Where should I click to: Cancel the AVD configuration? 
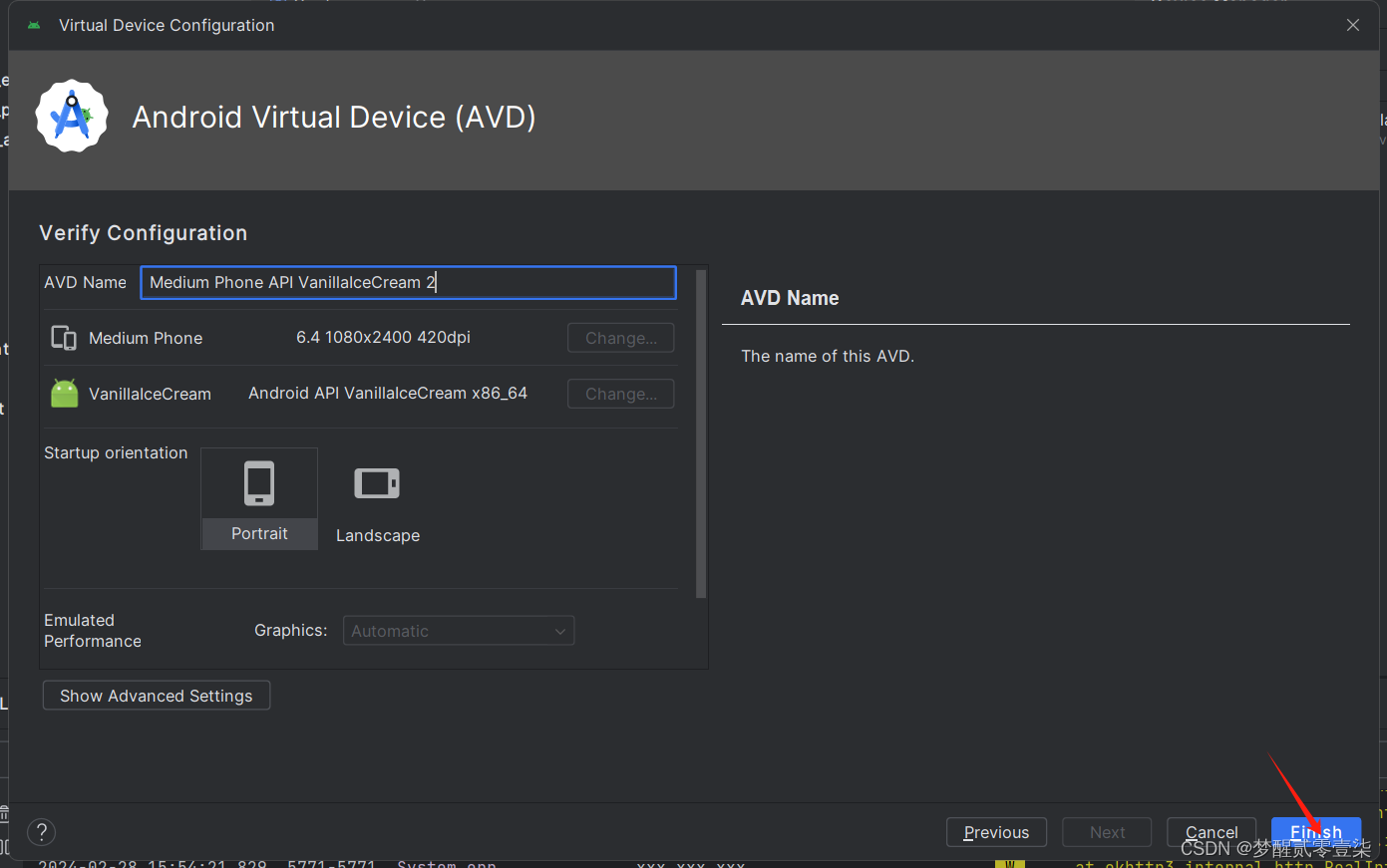tap(1212, 832)
